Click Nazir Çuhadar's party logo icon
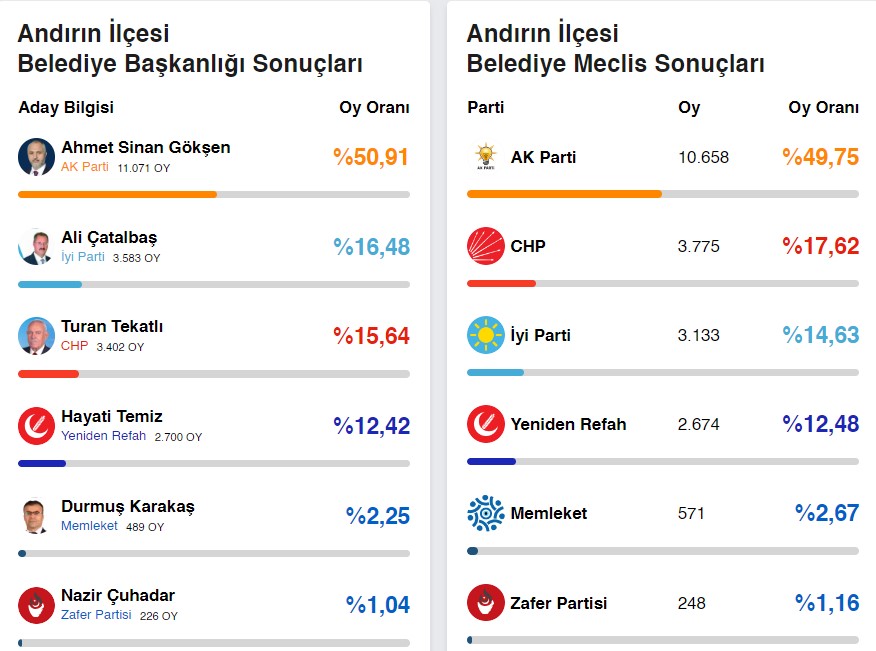Screen dimensions: 876x651 point(37,605)
